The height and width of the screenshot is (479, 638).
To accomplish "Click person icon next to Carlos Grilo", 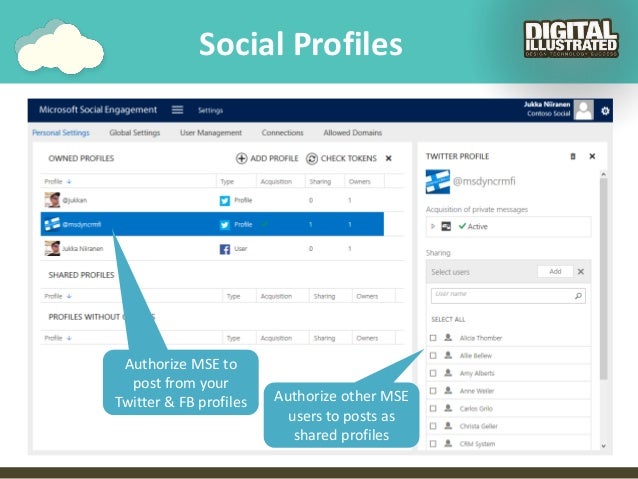I will [x=448, y=408].
